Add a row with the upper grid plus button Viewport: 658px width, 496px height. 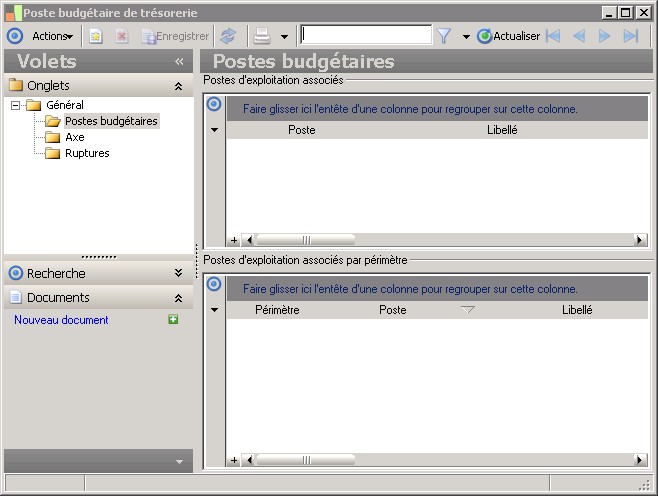(x=234, y=240)
